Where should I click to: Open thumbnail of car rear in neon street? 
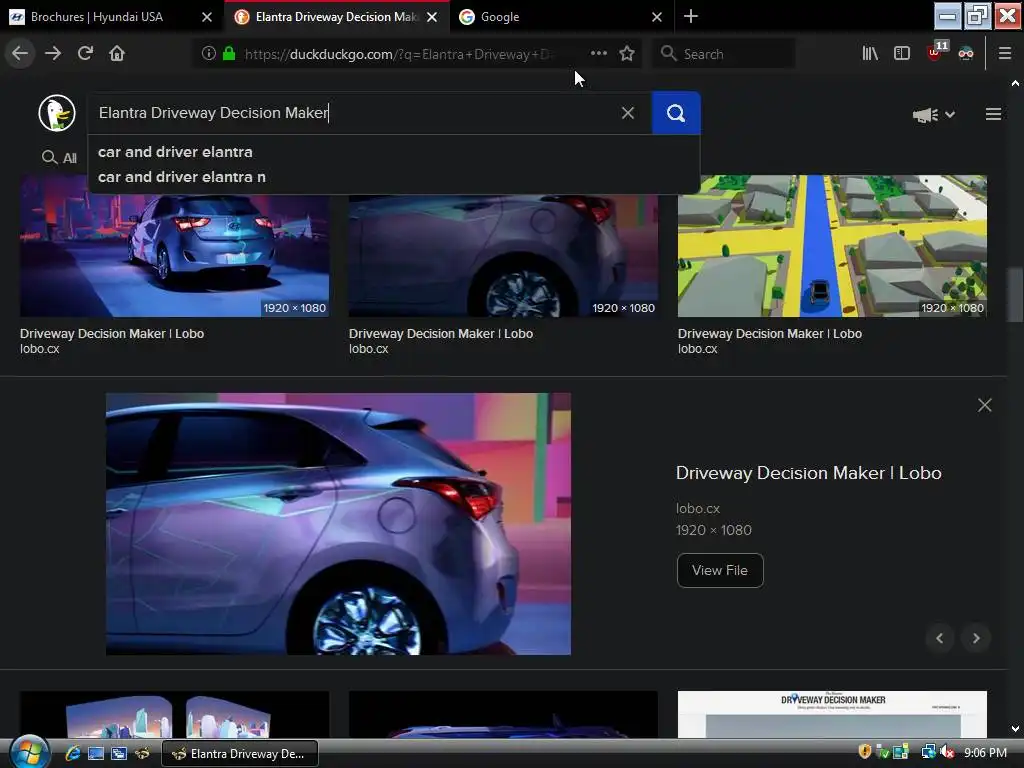pyautogui.click(x=174, y=246)
